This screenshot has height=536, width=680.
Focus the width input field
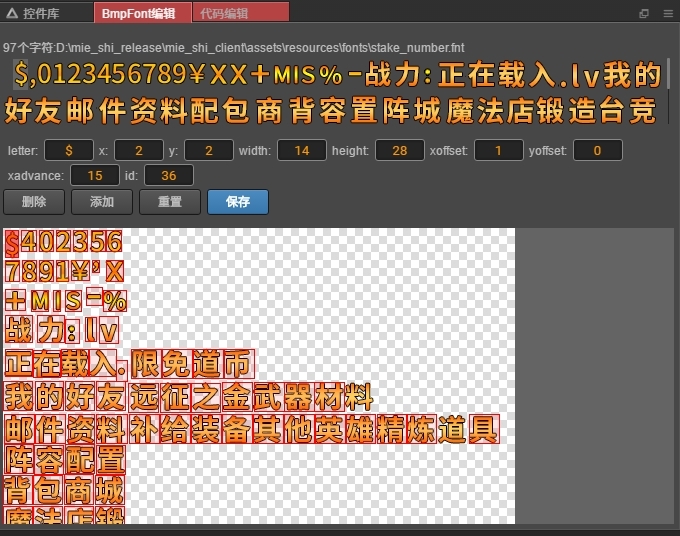(x=302, y=150)
